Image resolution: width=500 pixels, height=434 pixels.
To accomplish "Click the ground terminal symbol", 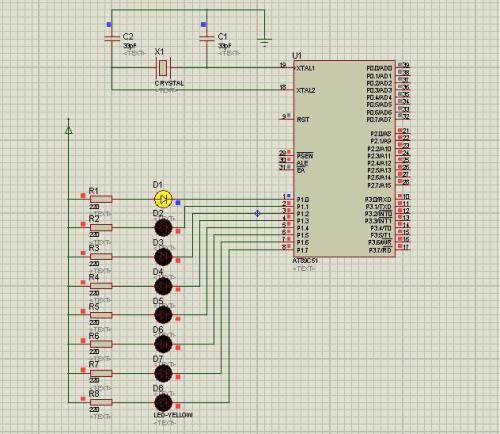I will [264, 42].
